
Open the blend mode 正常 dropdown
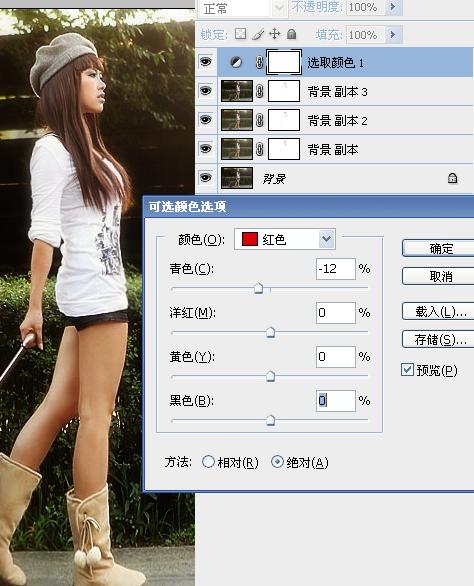coord(243,7)
